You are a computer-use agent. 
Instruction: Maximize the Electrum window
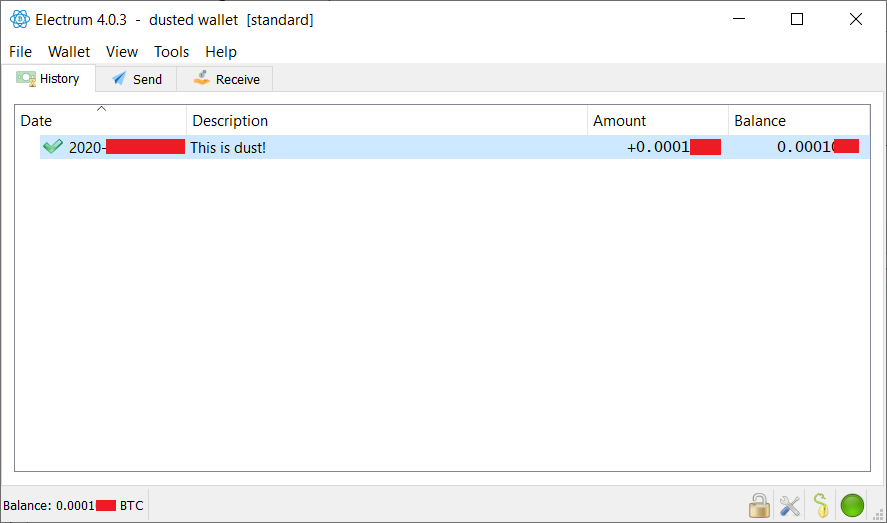tap(797, 19)
